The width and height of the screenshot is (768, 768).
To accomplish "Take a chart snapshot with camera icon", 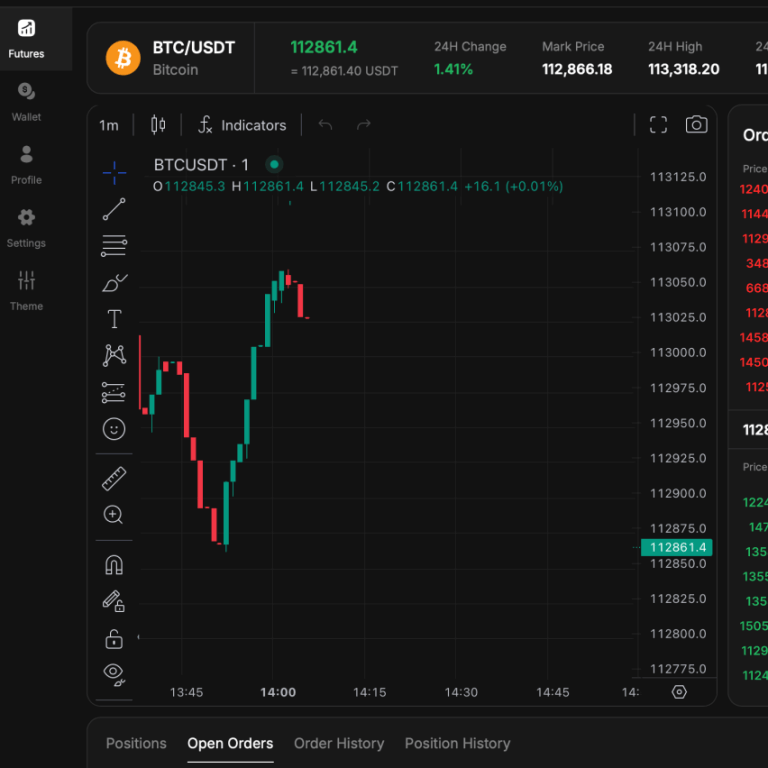I will click(696, 124).
